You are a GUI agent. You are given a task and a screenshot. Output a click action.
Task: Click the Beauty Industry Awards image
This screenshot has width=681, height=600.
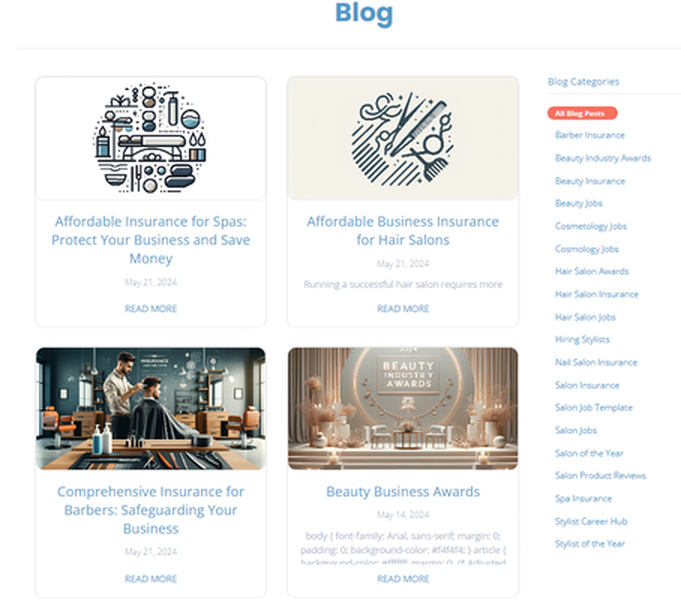403,408
